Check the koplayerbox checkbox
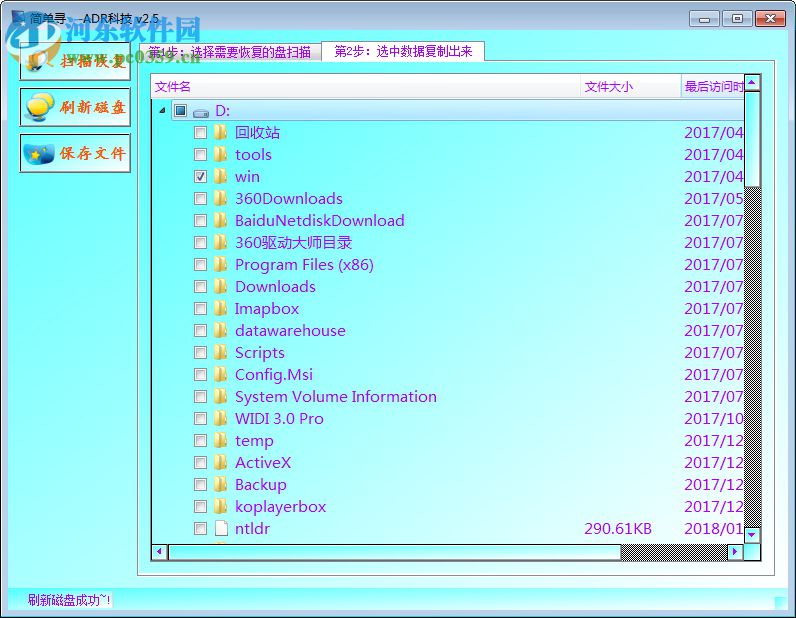The height and width of the screenshot is (618, 796). 201,507
